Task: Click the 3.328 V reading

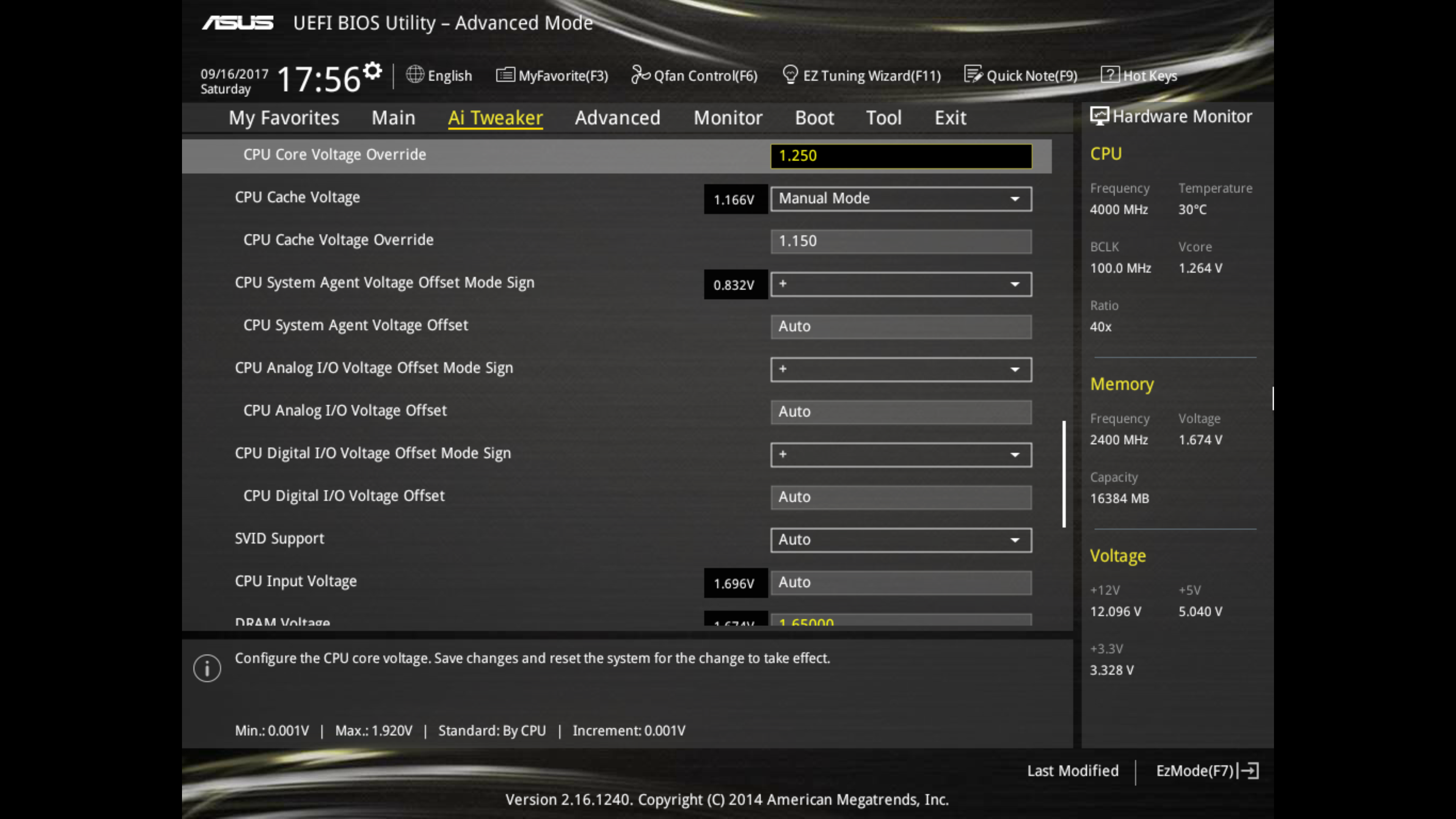Action: pos(1111,670)
